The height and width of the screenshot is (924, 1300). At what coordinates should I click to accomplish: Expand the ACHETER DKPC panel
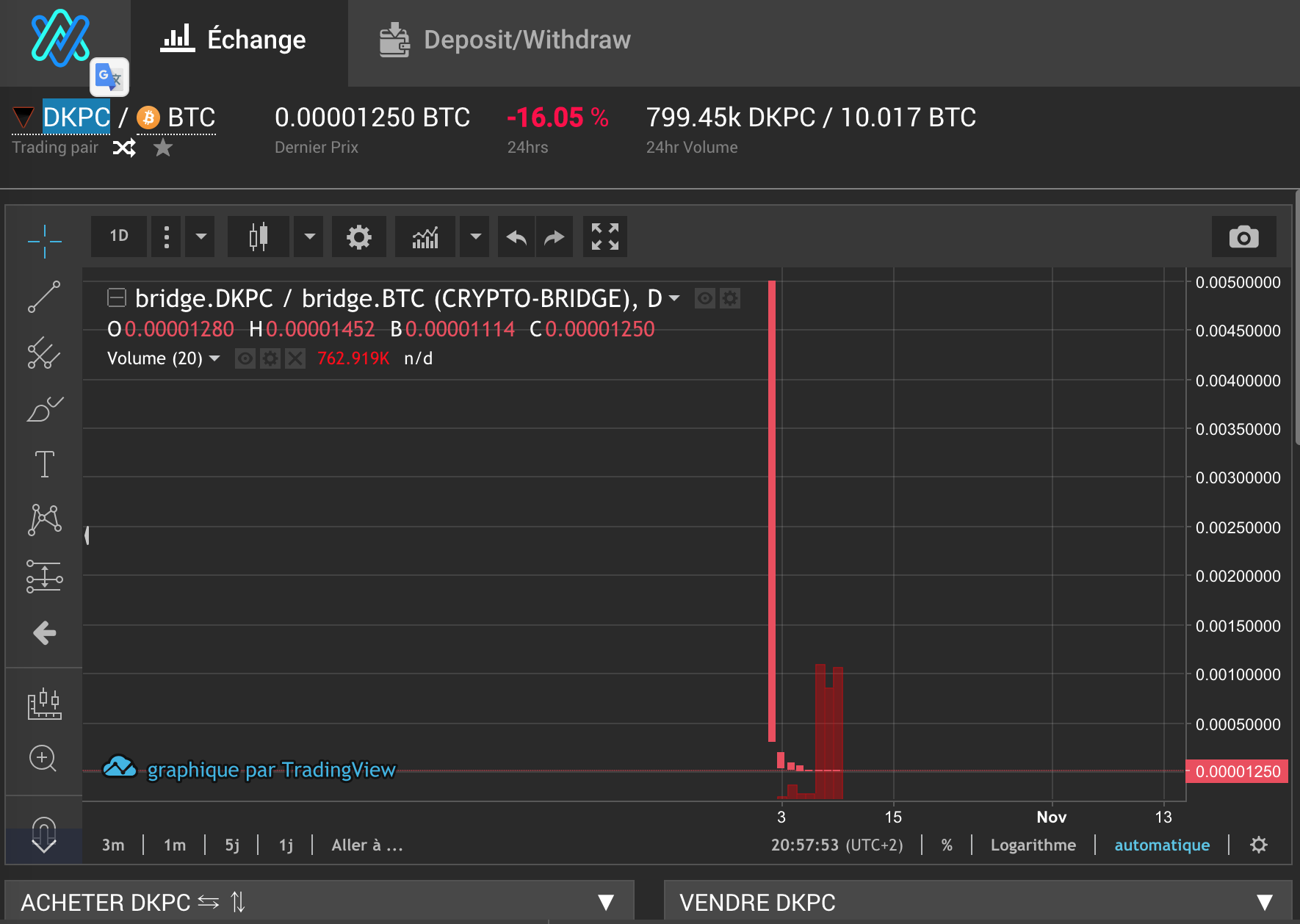(x=605, y=902)
